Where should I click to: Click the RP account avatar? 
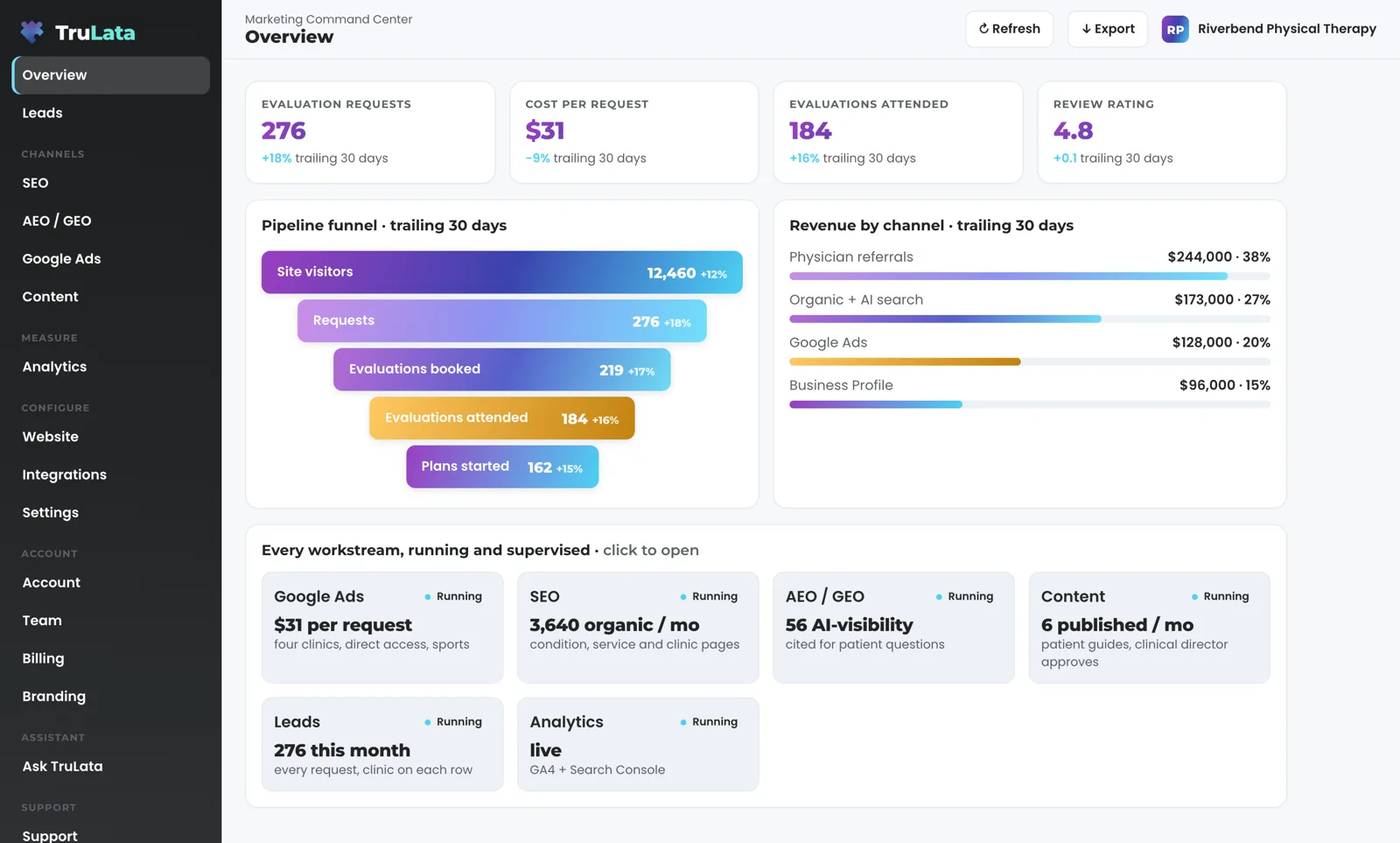(x=1175, y=29)
